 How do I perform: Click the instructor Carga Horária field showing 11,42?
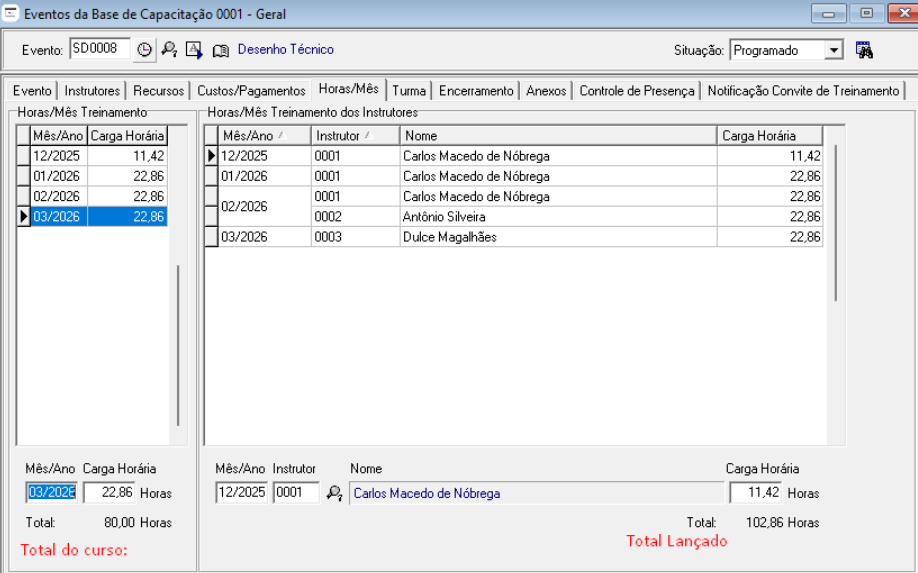coord(755,492)
